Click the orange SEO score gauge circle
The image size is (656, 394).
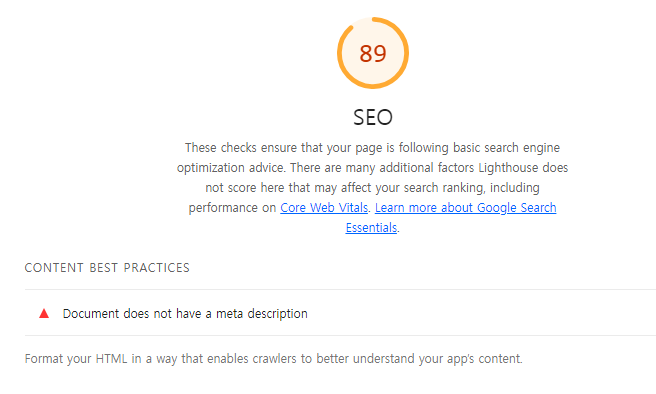(x=373, y=53)
